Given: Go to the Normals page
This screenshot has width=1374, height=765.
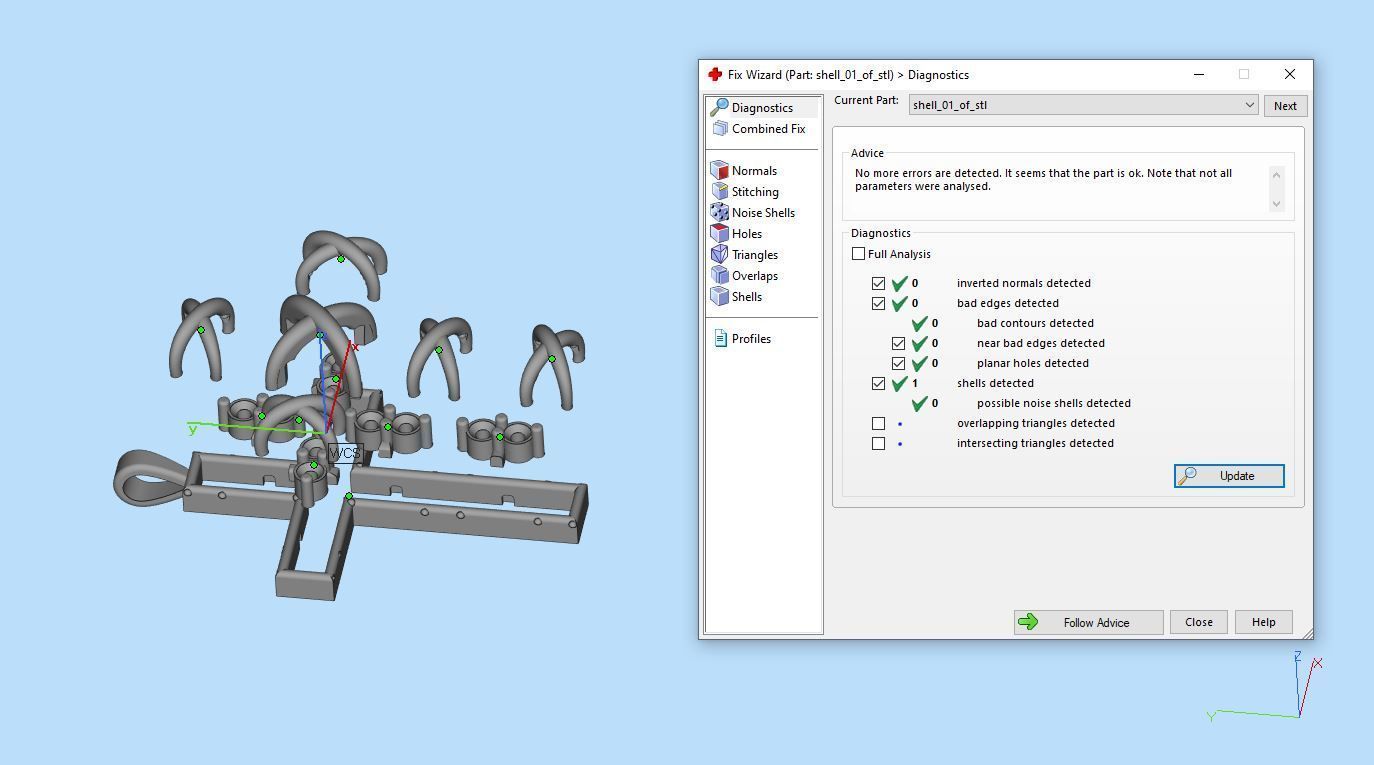Looking at the screenshot, I should [754, 170].
